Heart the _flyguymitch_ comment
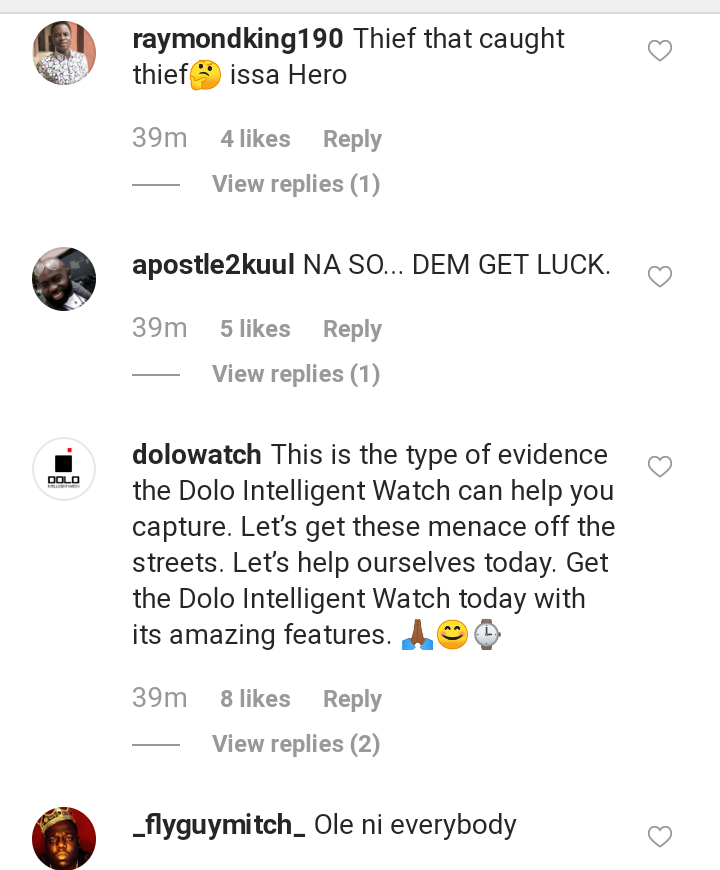The height and width of the screenshot is (870, 720). 660,836
